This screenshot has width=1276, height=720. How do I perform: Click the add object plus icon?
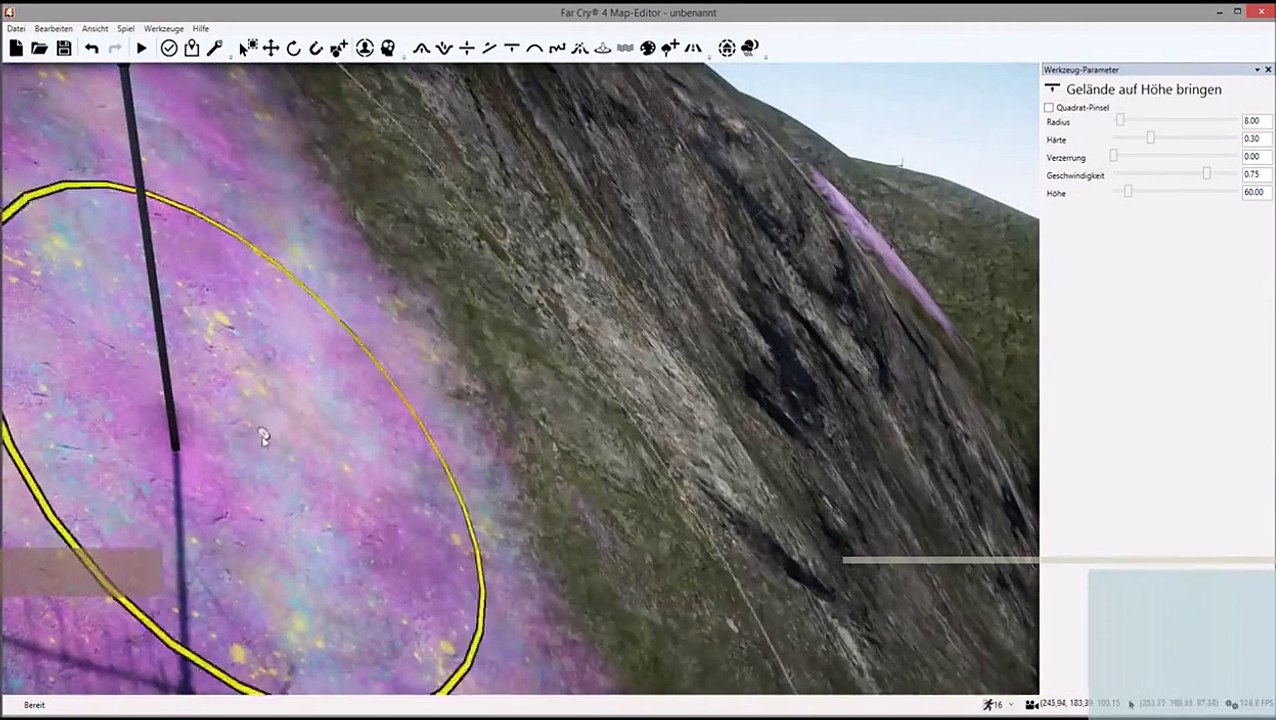[x=340, y=48]
